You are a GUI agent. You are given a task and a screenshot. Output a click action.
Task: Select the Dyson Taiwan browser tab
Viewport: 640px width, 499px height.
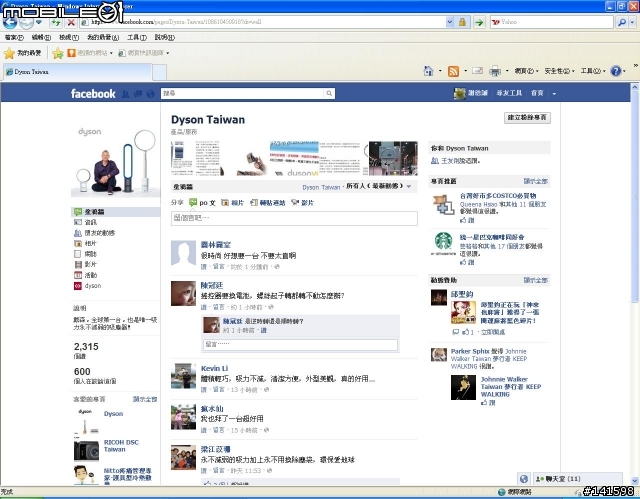coord(78,72)
